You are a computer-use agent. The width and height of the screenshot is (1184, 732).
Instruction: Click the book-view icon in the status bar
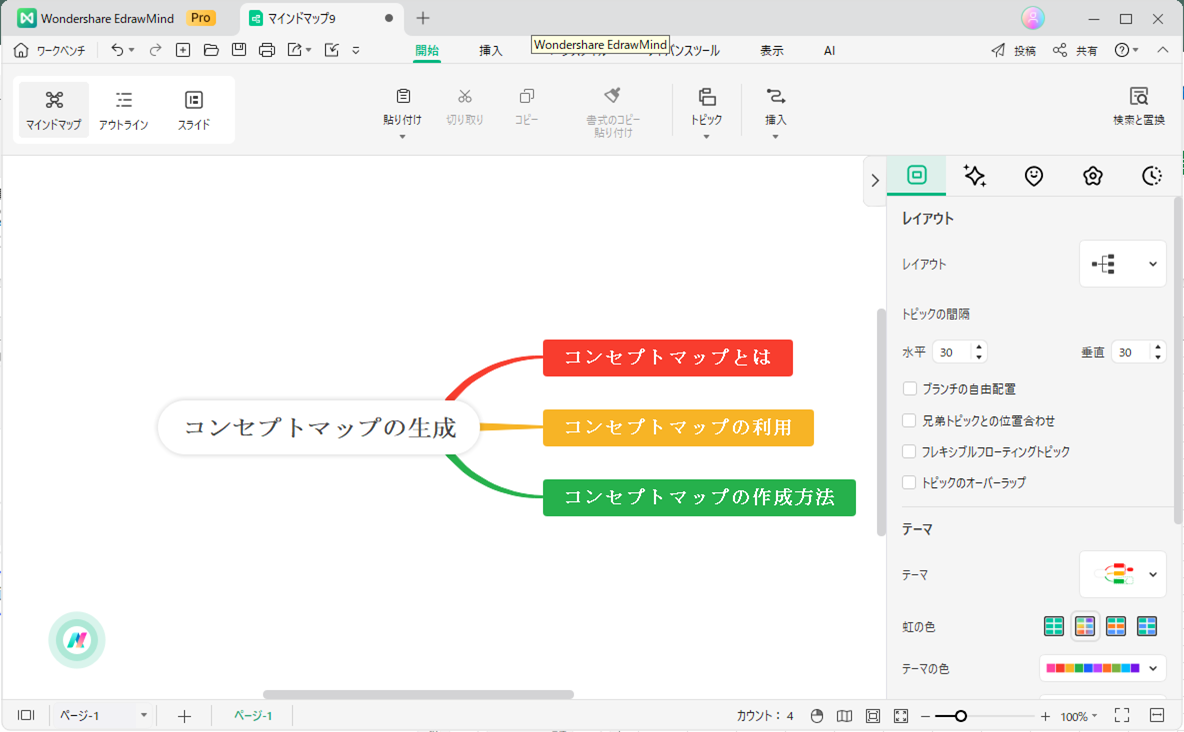tap(845, 715)
